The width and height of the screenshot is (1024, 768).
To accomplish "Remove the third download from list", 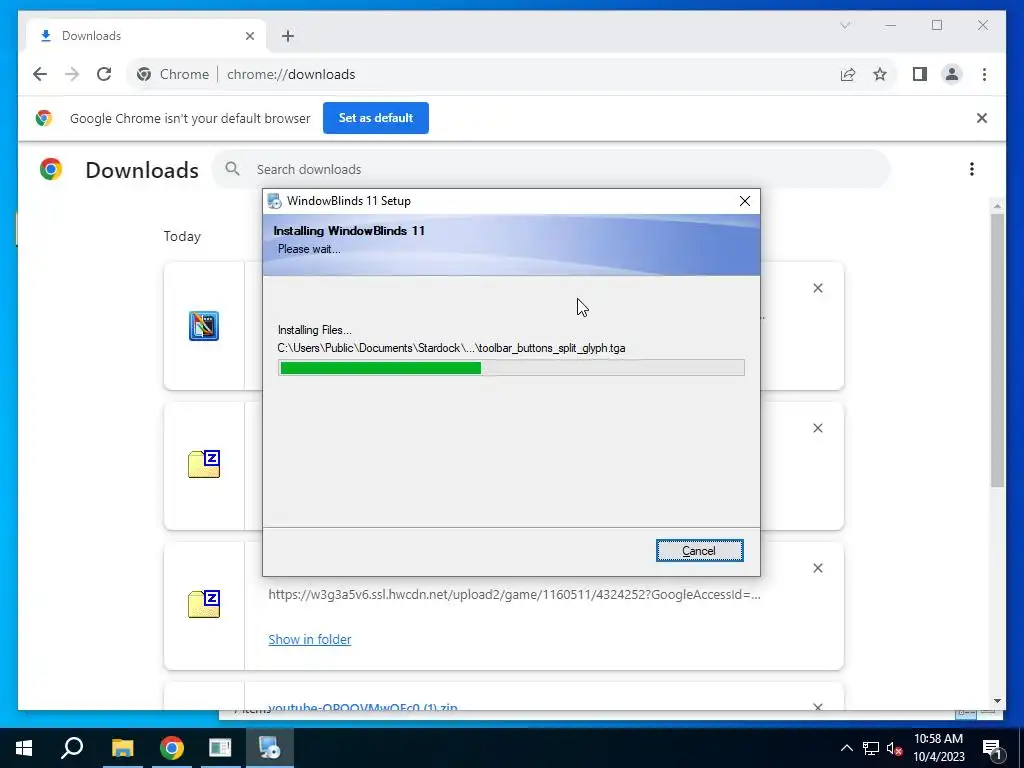I will 818,568.
